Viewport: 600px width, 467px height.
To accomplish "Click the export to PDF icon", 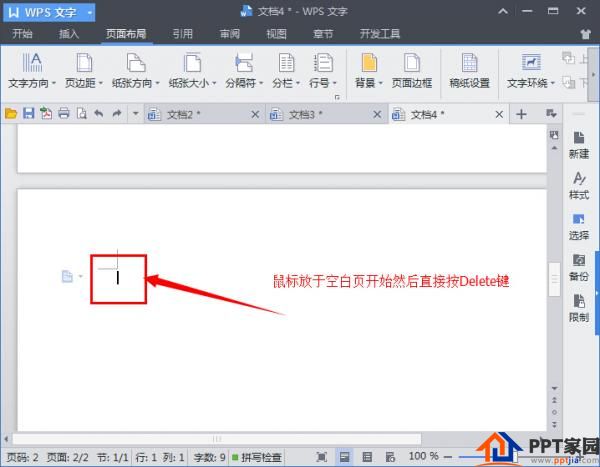I will point(46,114).
